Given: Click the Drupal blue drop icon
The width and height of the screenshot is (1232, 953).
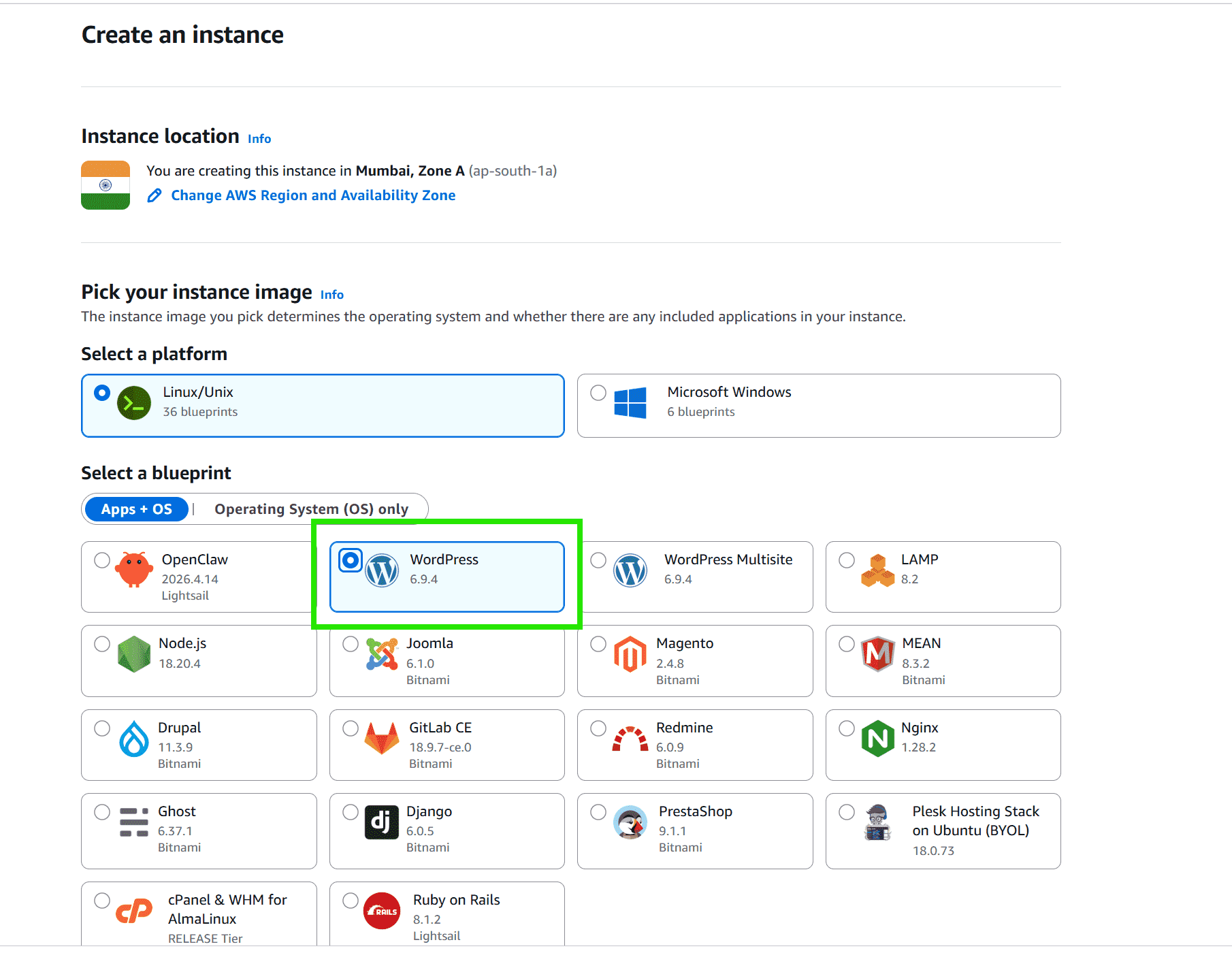Looking at the screenshot, I should click(x=134, y=739).
